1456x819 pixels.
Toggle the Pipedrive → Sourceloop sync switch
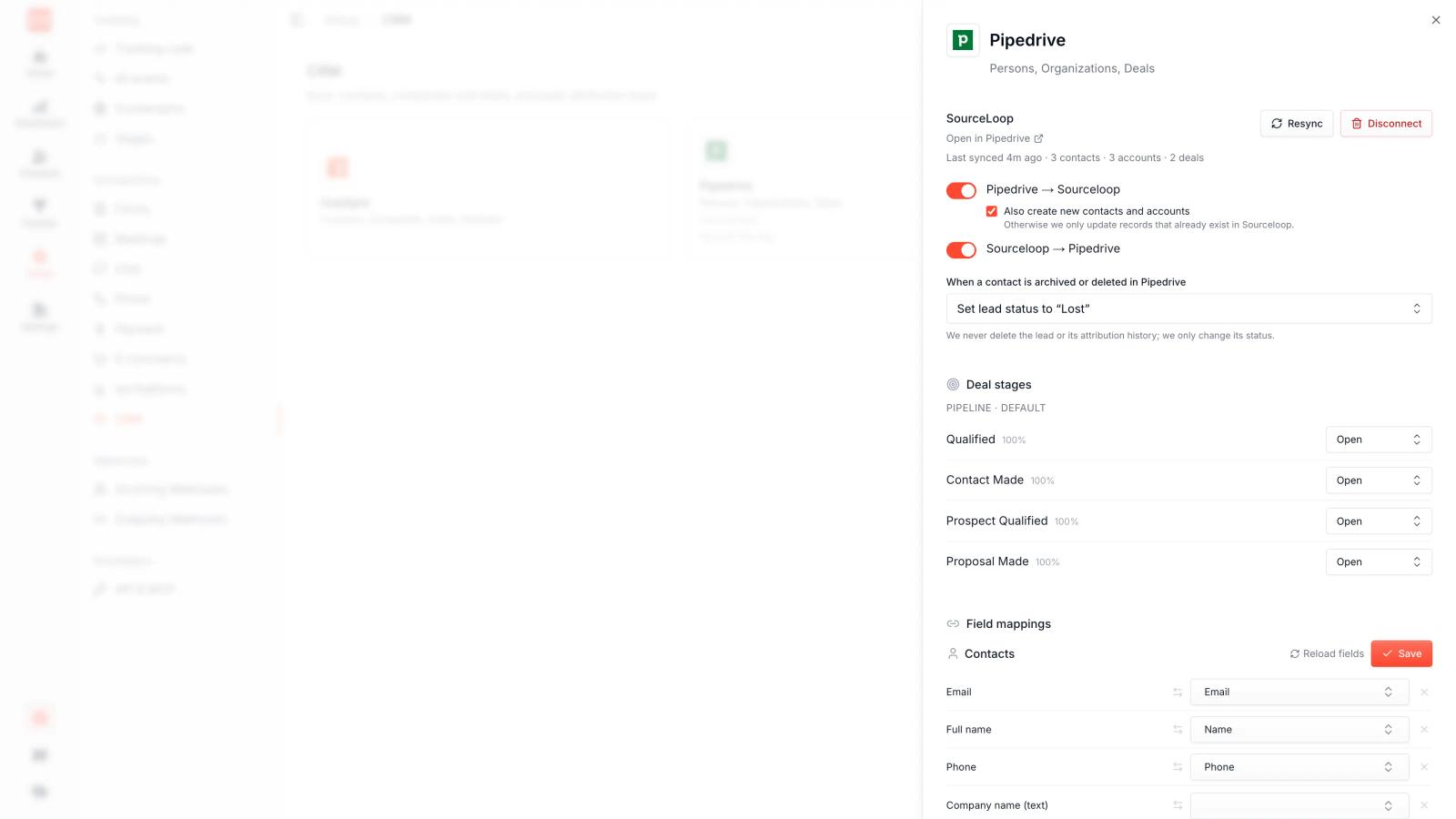pos(961,190)
